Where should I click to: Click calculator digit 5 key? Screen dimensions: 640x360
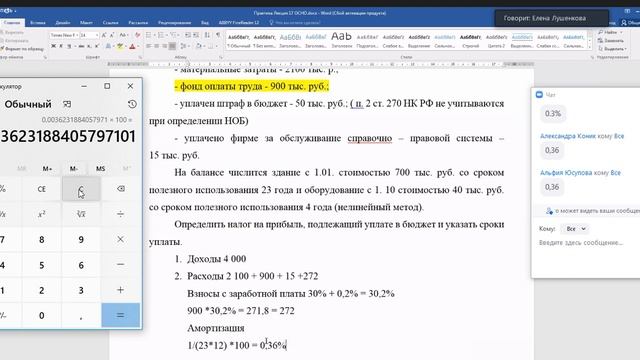tap(42, 264)
